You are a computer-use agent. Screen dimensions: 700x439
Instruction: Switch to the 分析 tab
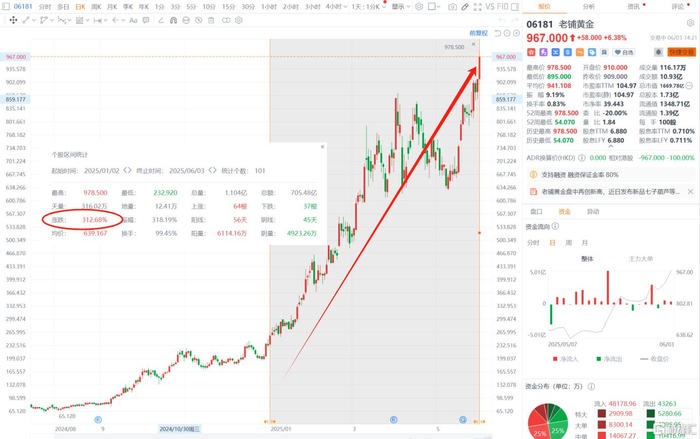point(588,7)
